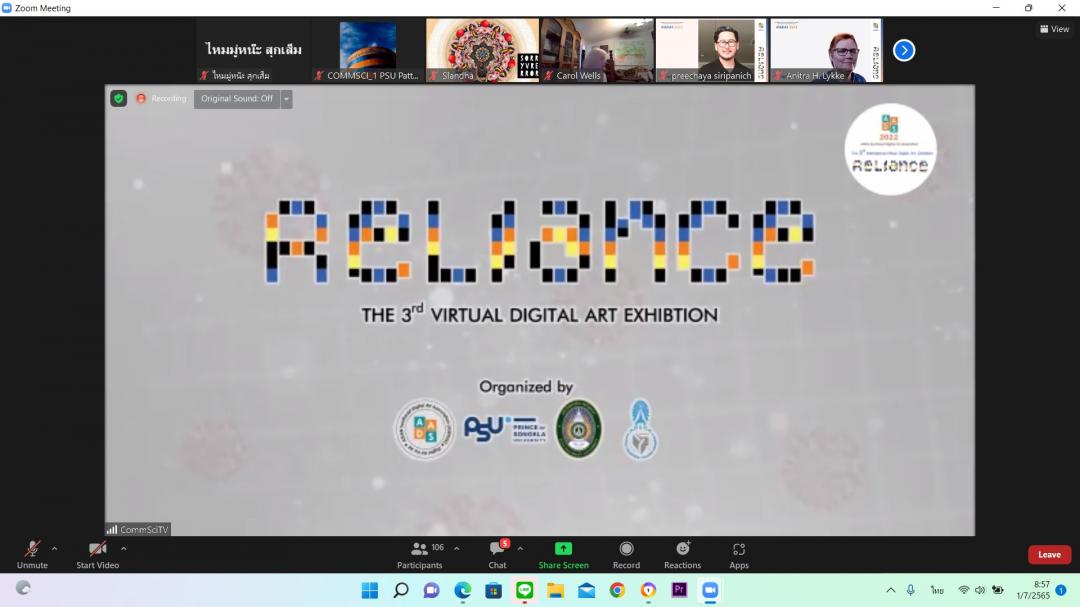Open the system volume control in tray
1080x607 pixels.
point(980,590)
